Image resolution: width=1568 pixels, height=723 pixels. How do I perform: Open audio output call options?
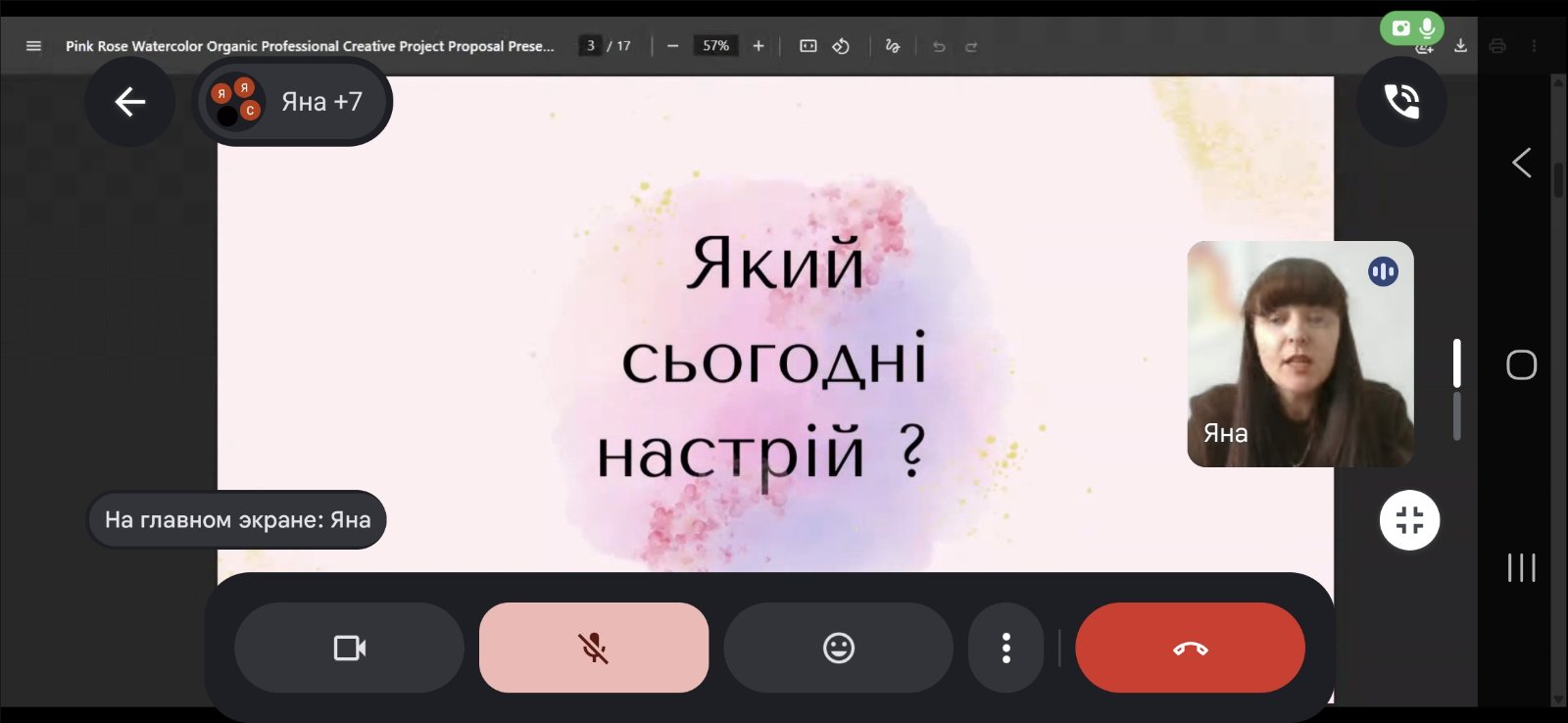1400,102
